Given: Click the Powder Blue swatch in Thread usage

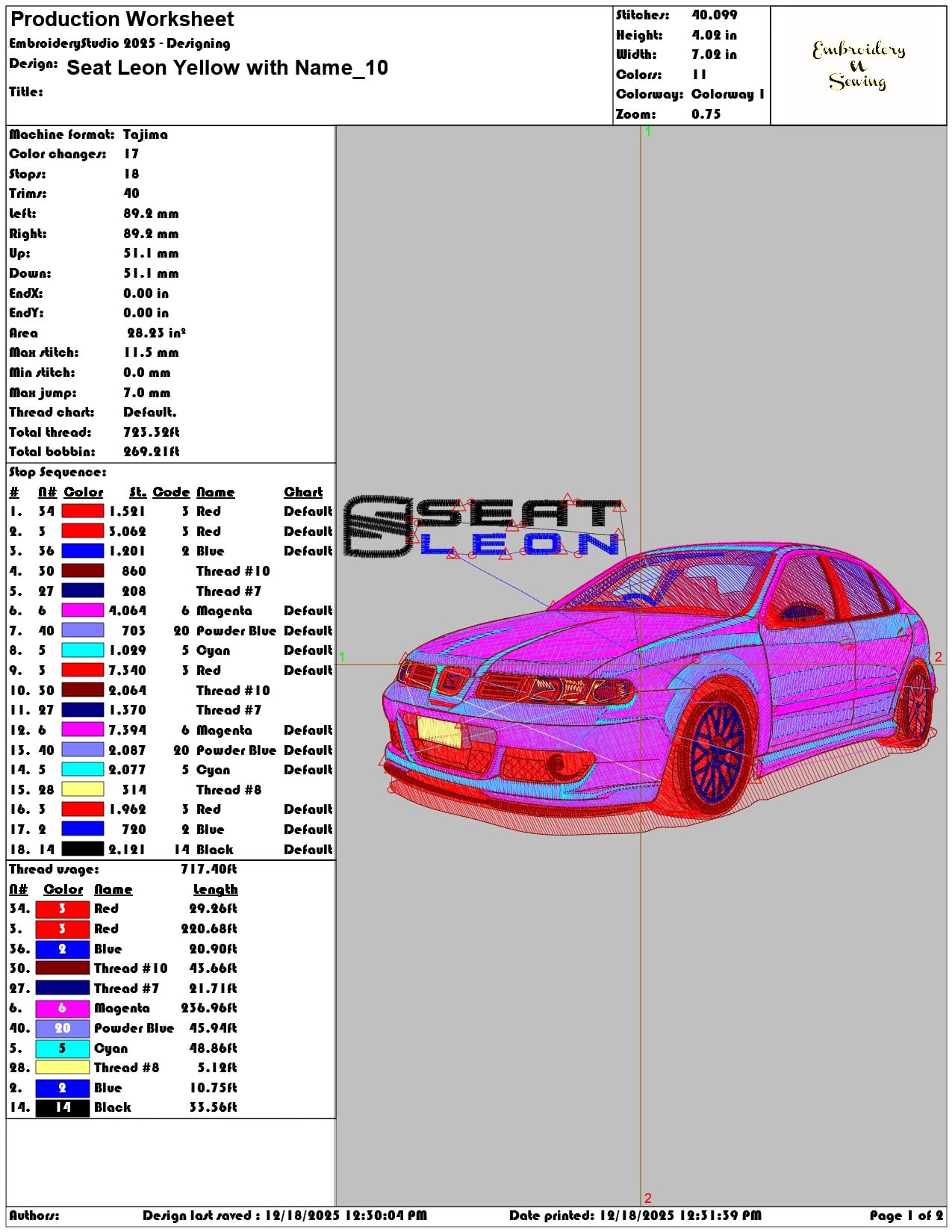Looking at the screenshot, I should coord(63,1028).
